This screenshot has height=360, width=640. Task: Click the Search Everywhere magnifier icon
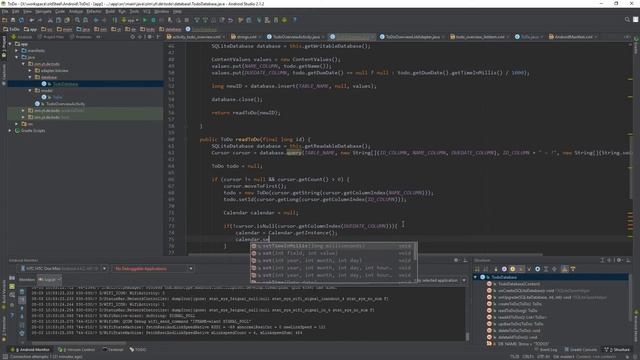point(627,20)
